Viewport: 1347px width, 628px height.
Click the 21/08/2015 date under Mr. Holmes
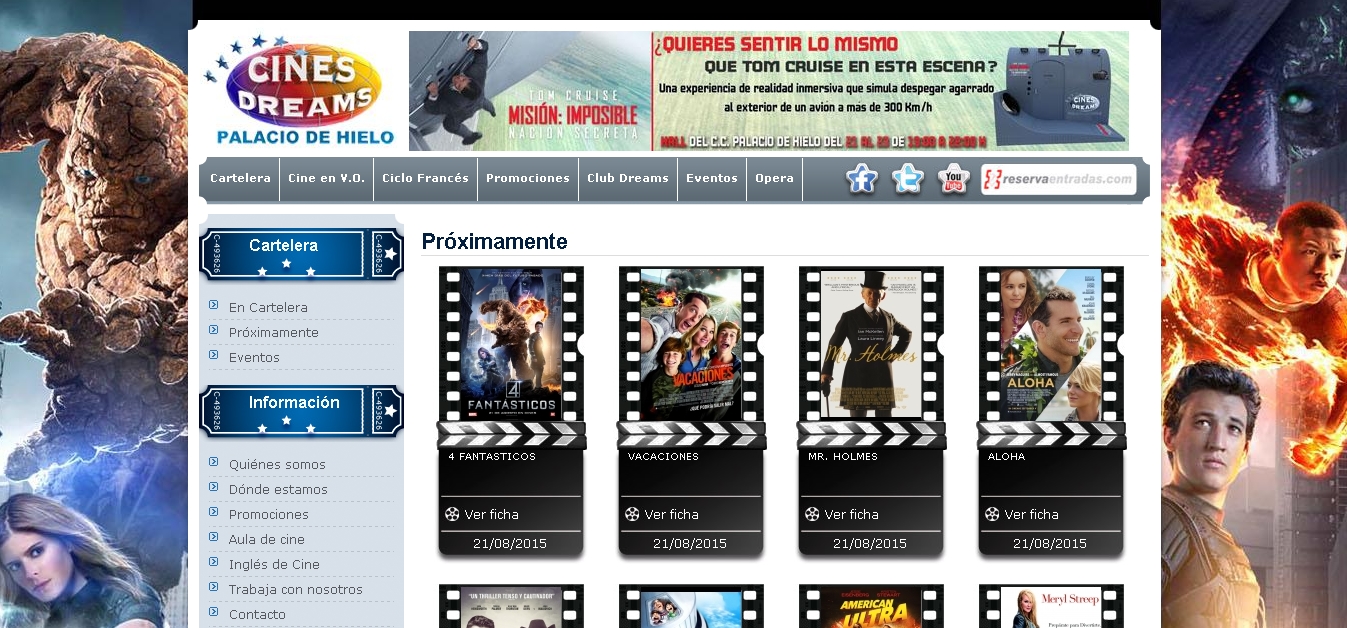(870, 544)
